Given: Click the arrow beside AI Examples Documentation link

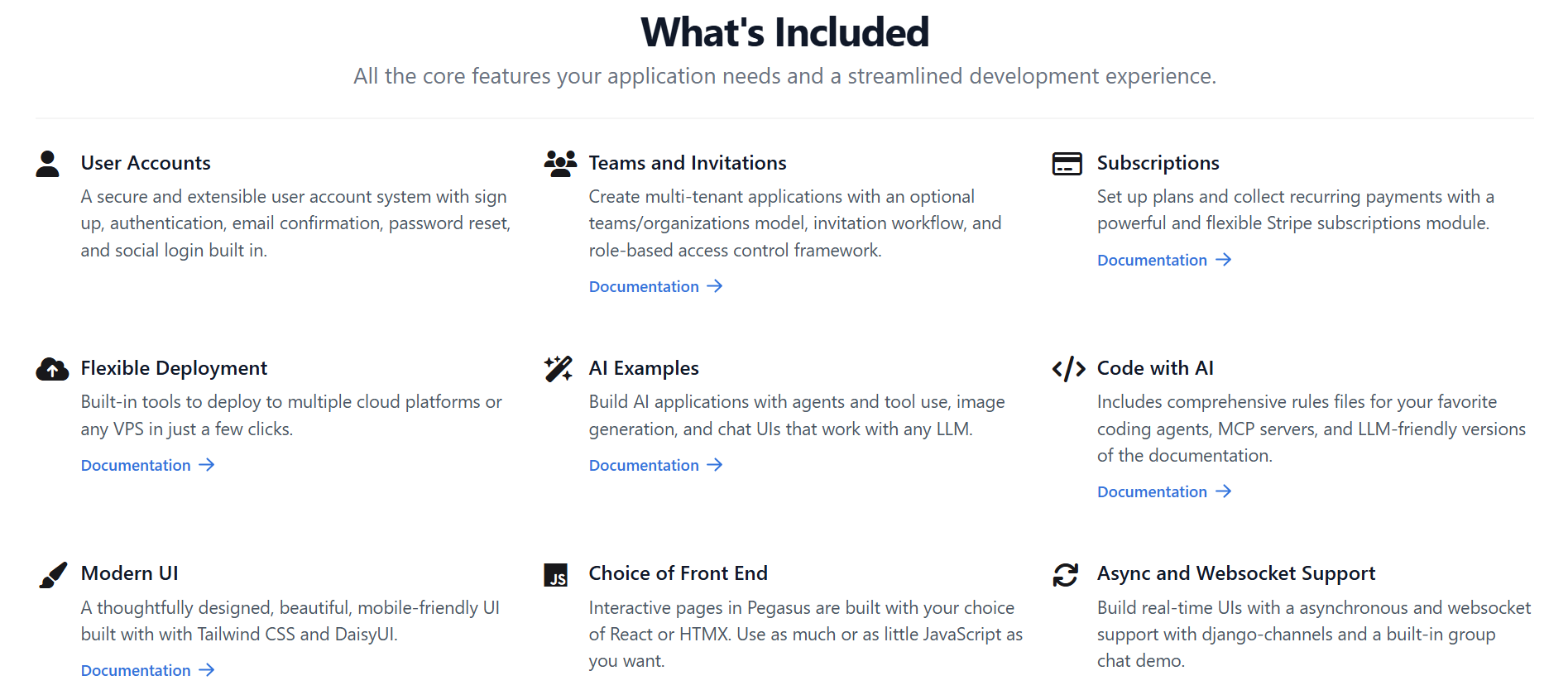Looking at the screenshot, I should [x=715, y=465].
